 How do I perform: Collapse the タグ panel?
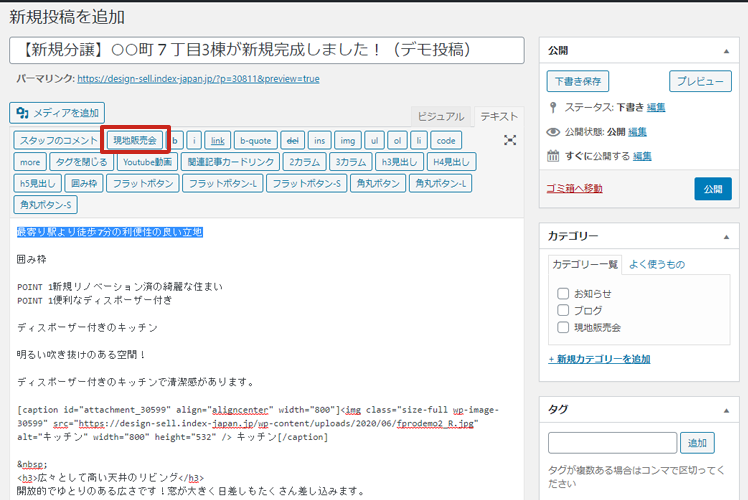pyautogui.click(x=725, y=409)
